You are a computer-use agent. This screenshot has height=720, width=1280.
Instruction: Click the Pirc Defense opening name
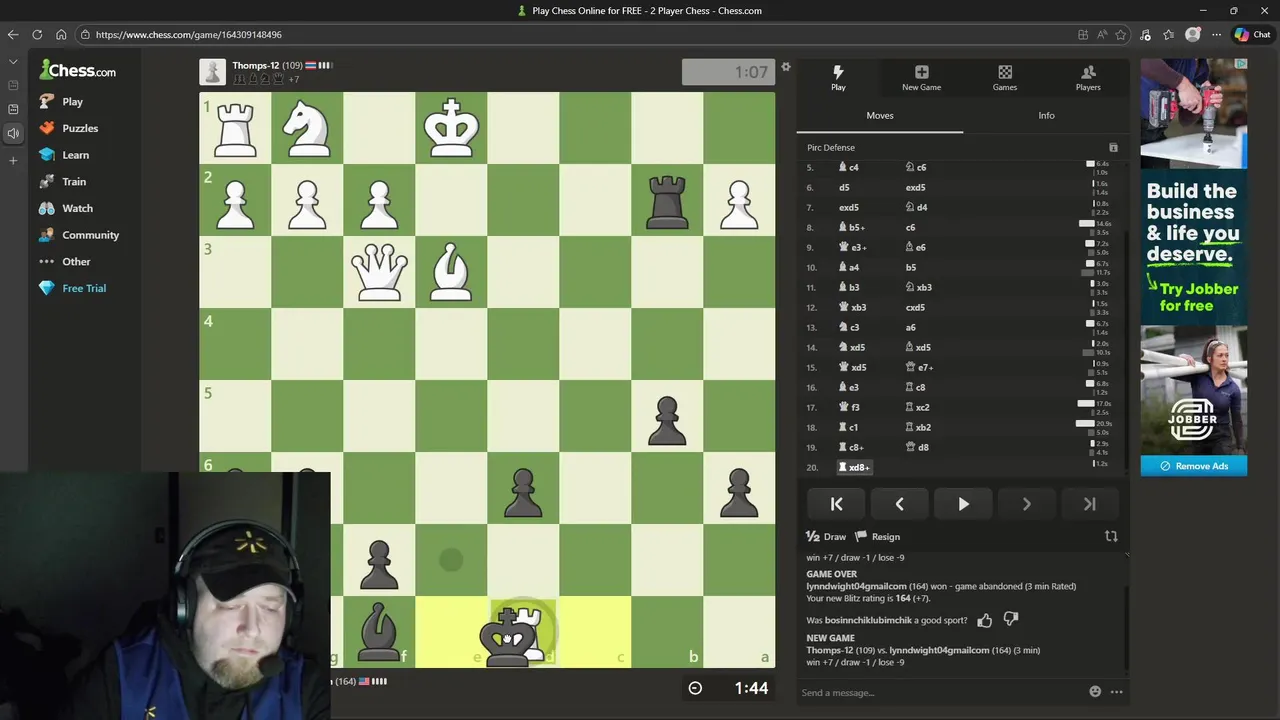point(831,147)
